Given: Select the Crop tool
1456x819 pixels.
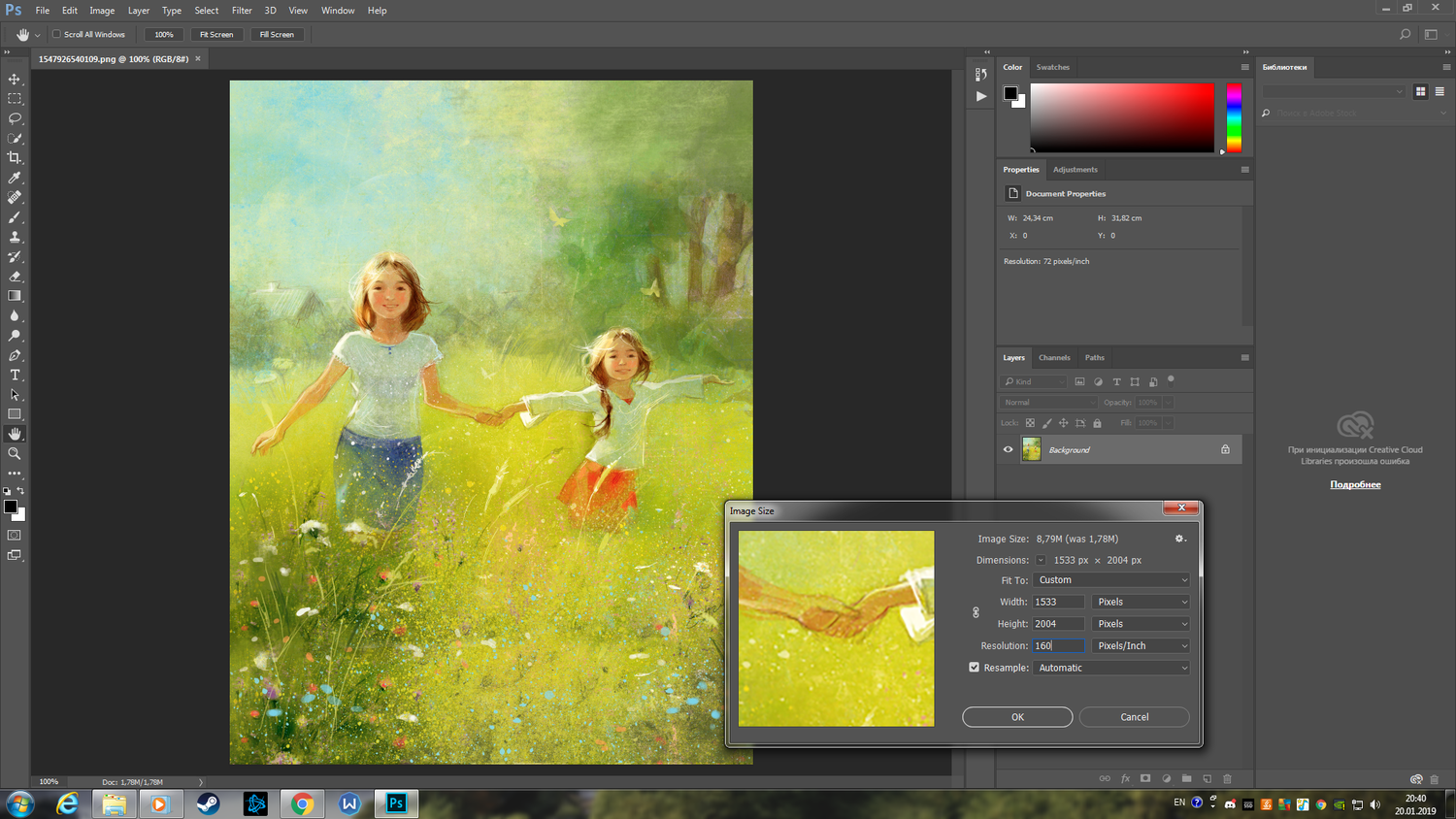Looking at the screenshot, I should (15, 157).
